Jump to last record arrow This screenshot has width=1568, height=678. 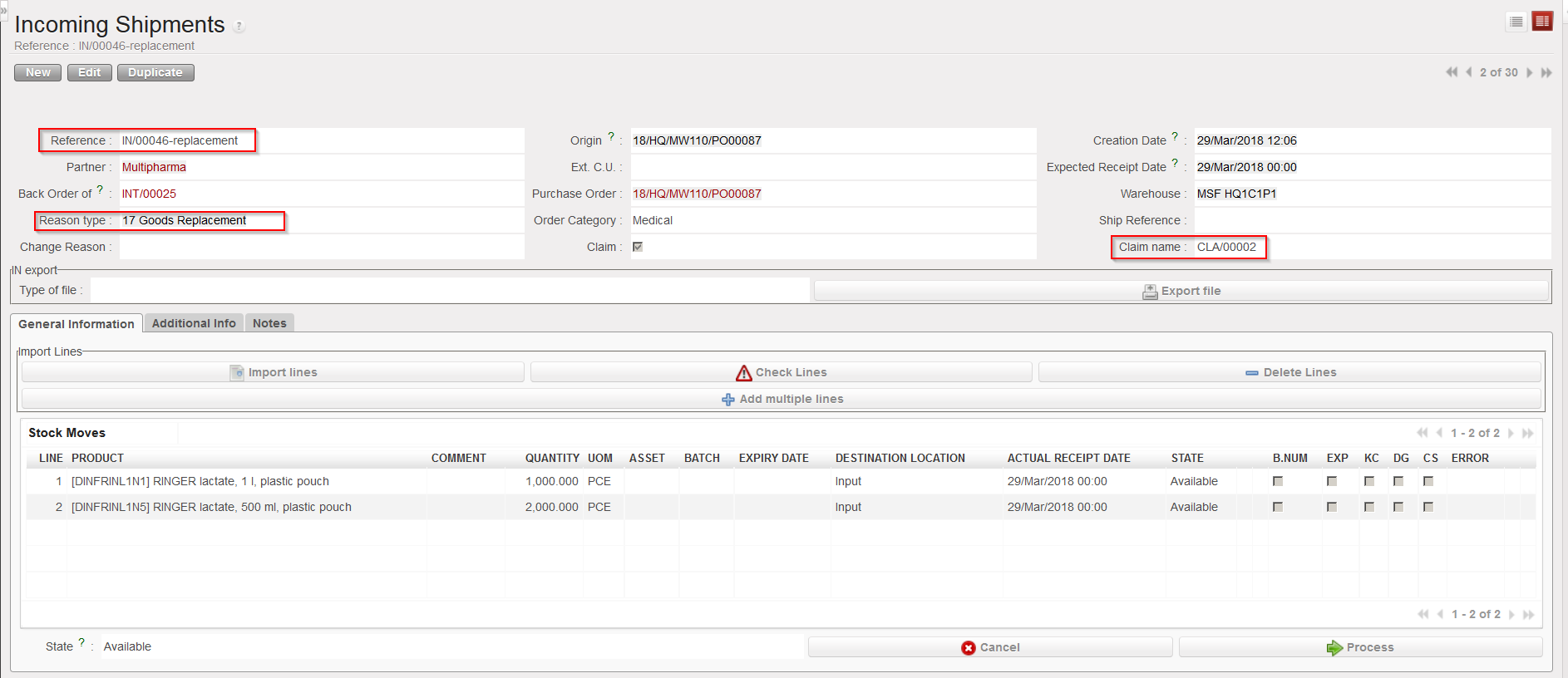[x=1546, y=72]
